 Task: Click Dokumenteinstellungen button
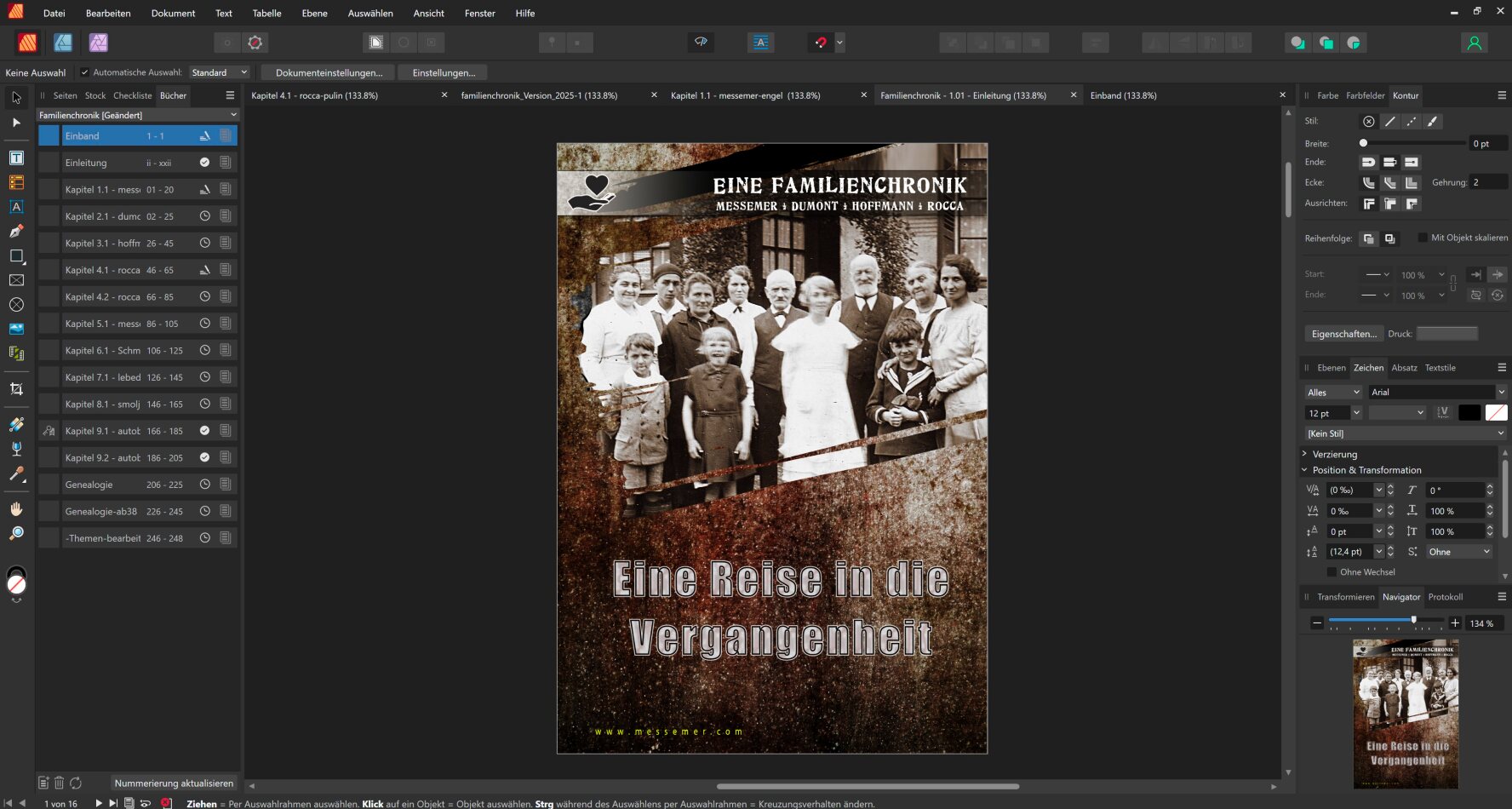[329, 72]
